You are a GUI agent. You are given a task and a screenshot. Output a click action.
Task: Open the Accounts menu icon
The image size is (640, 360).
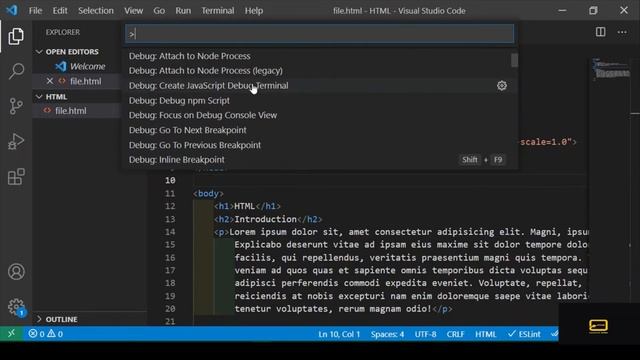point(16,272)
